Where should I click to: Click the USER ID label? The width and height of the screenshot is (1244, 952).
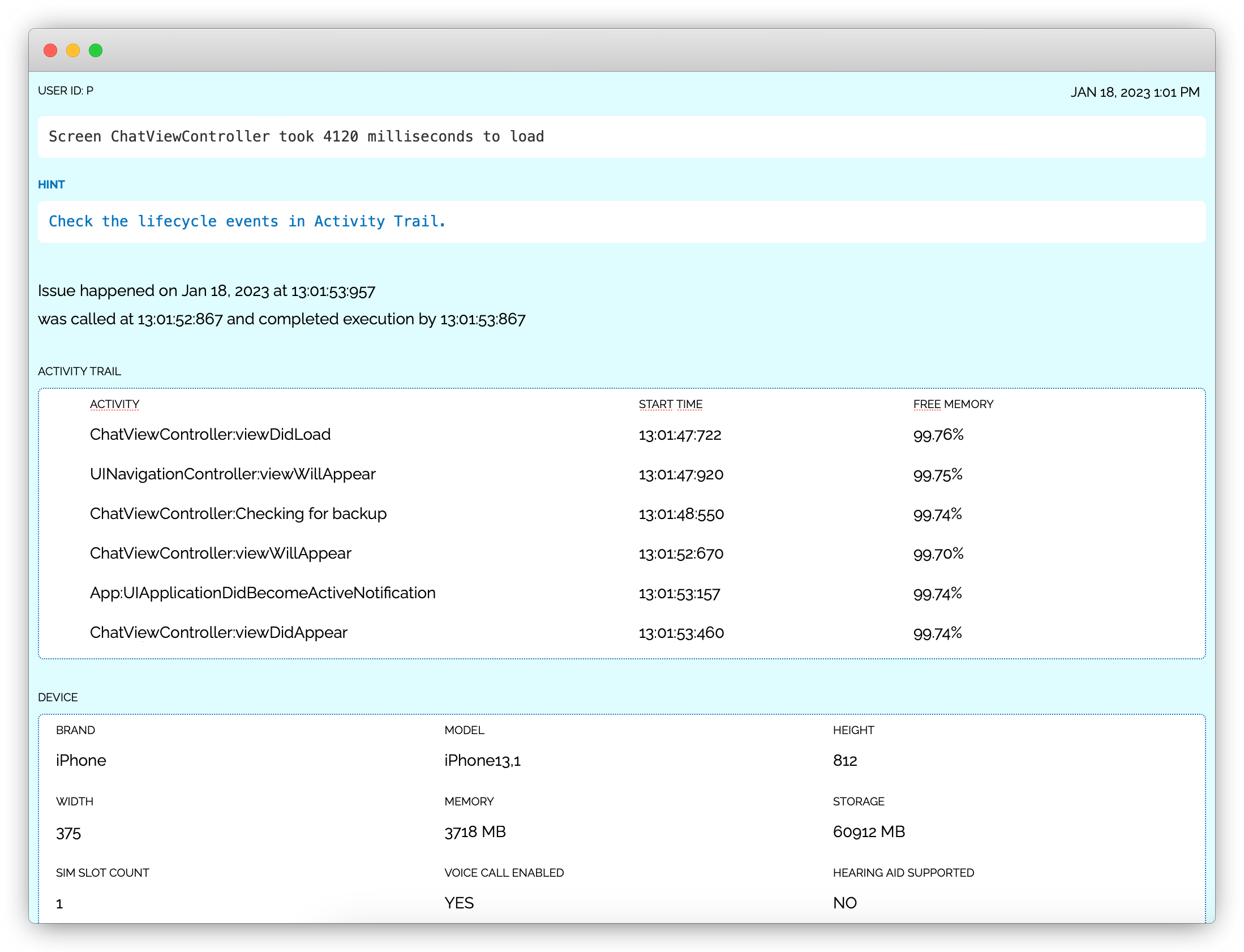pyautogui.click(x=66, y=91)
